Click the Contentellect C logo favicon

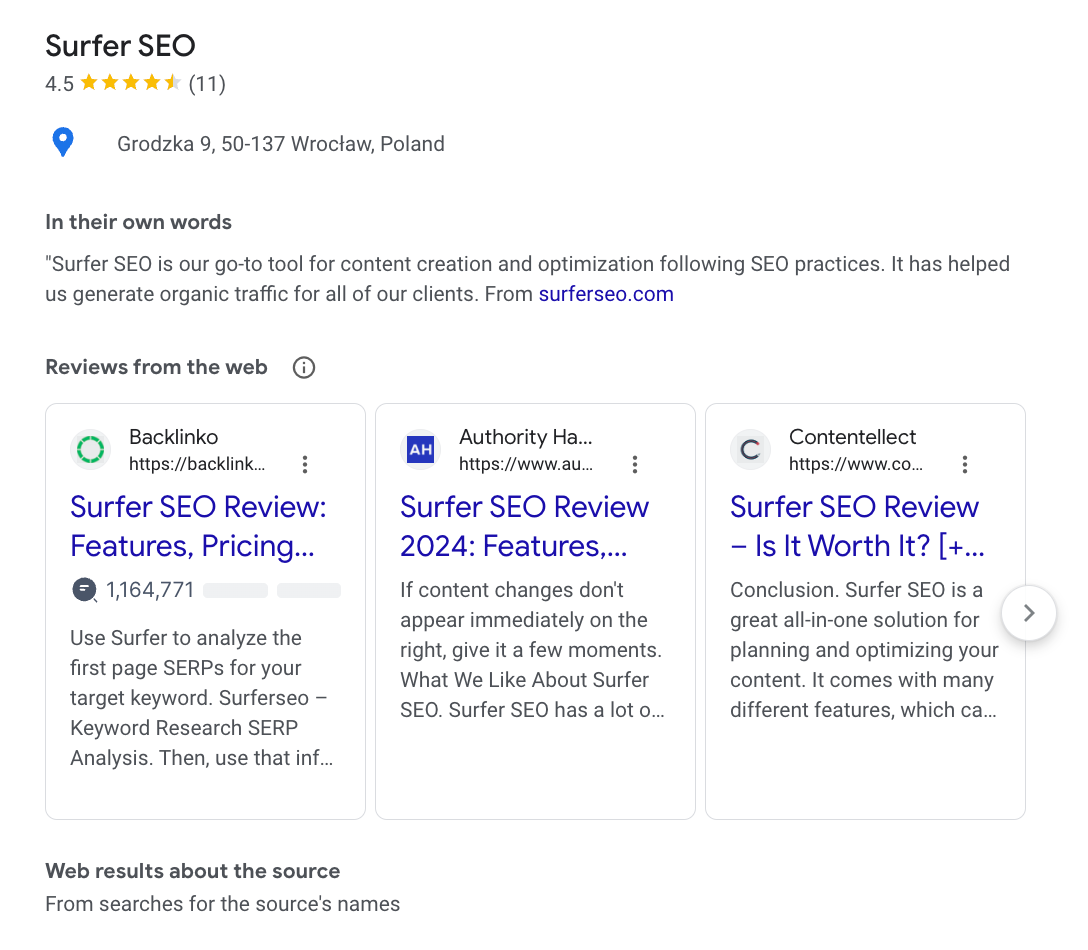(750, 450)
